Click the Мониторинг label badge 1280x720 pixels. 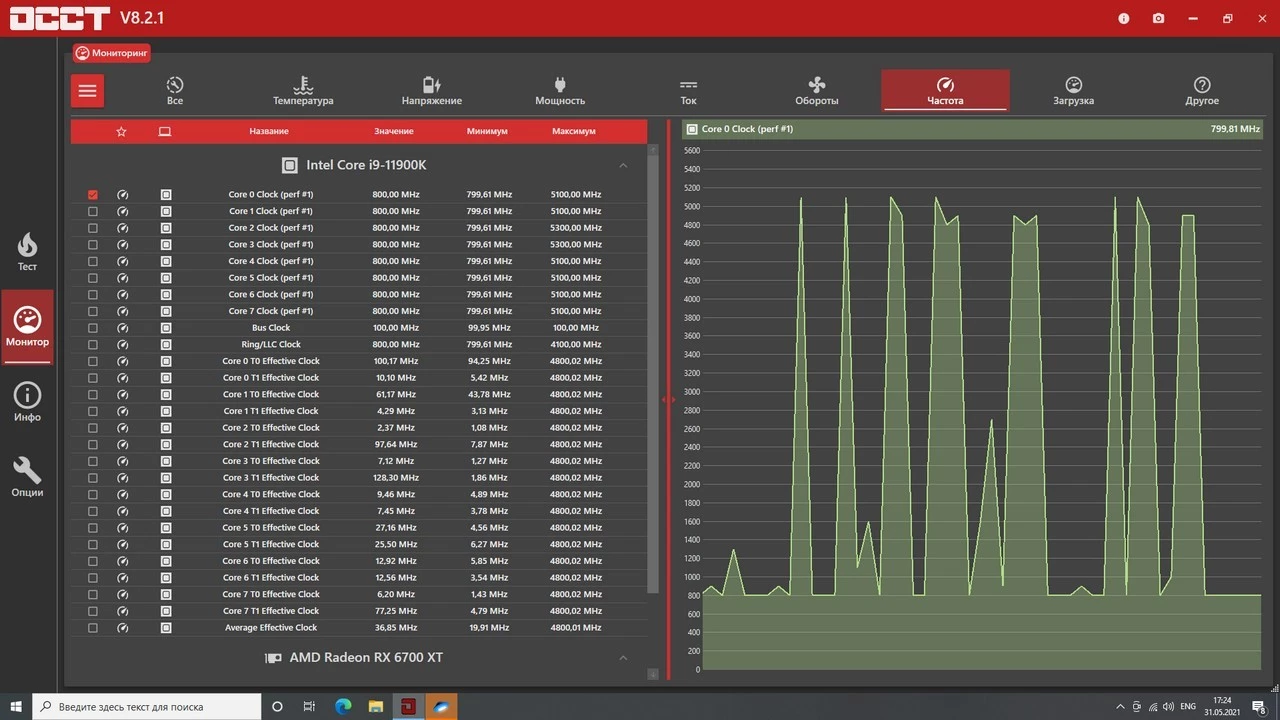112,53
